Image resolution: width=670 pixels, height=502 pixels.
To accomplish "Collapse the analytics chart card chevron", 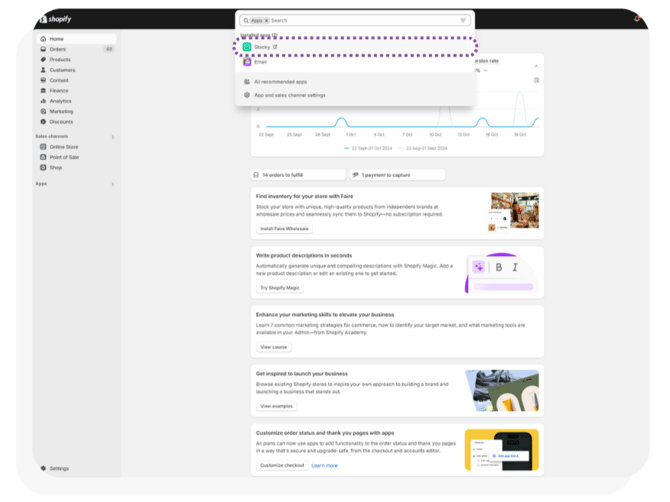I will pyautogui.click(x=536, y=67).
